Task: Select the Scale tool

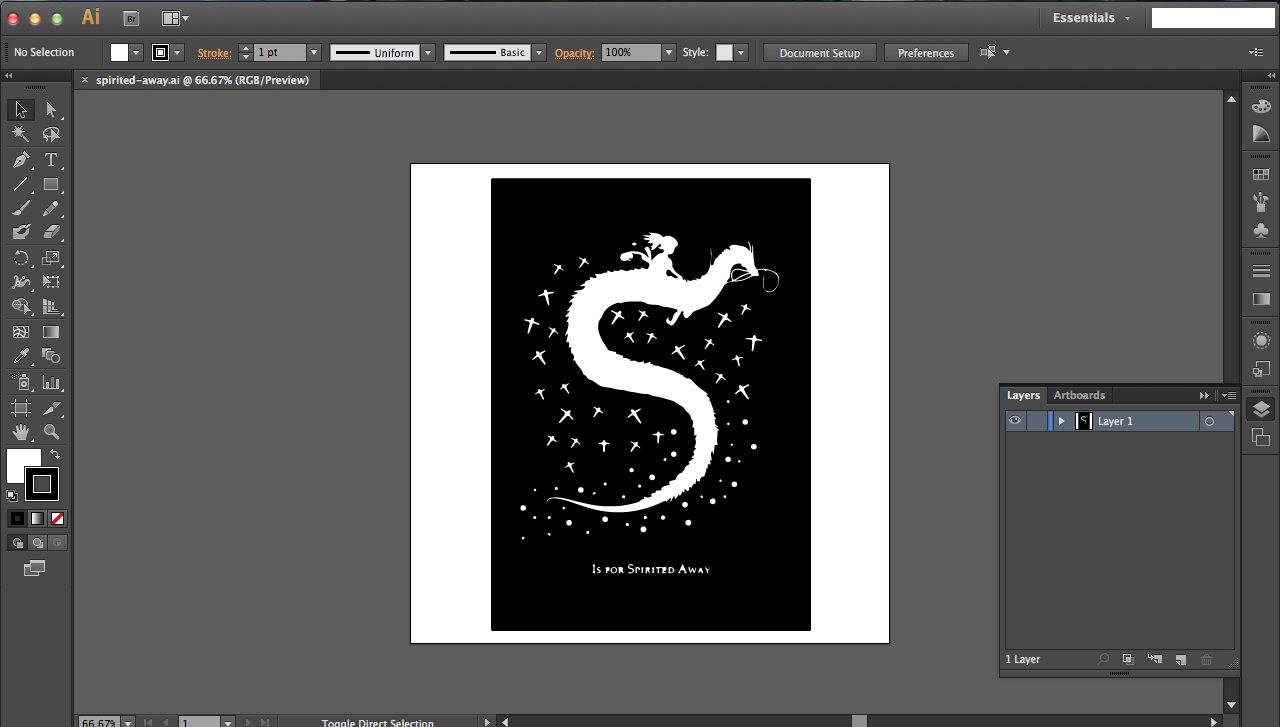Action: [51, 258]
